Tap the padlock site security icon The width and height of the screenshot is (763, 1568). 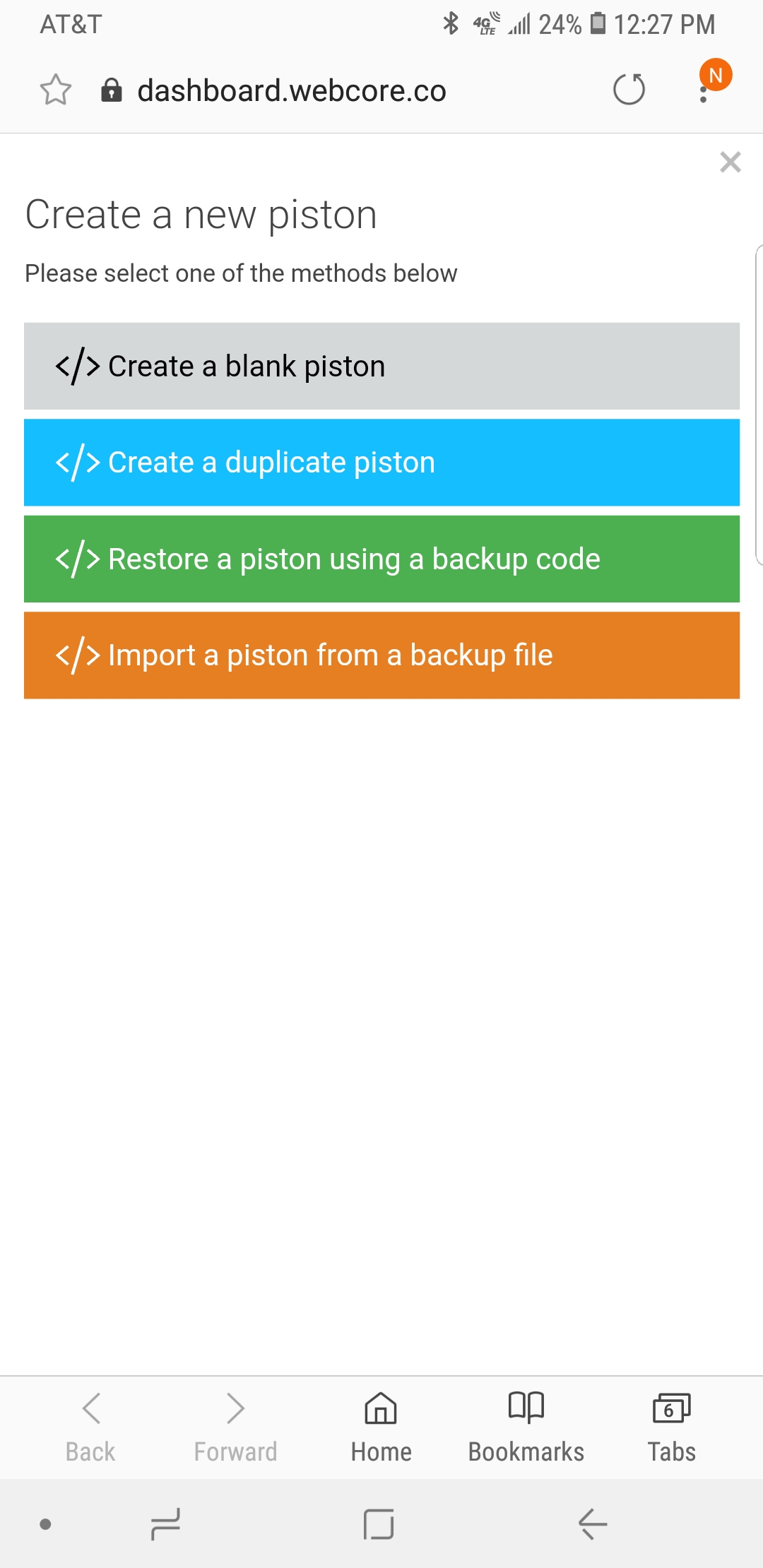(x=112, y=90)
